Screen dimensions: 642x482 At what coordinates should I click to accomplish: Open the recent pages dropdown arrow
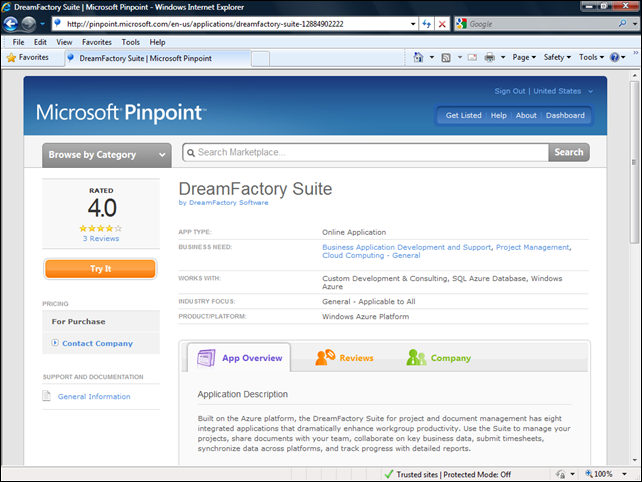tap(43, 24)
